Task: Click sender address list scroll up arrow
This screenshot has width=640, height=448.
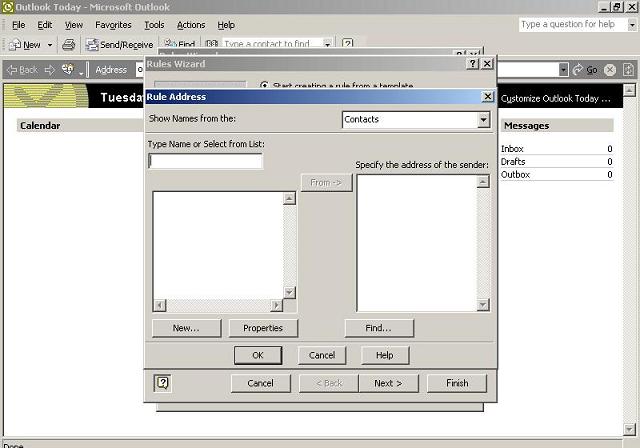Action: [483, 182]
